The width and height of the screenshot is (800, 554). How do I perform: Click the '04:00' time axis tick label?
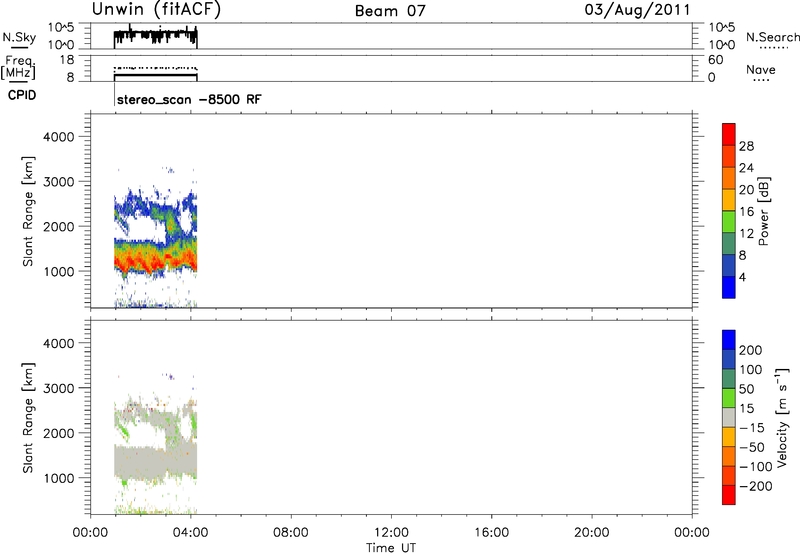190,533
